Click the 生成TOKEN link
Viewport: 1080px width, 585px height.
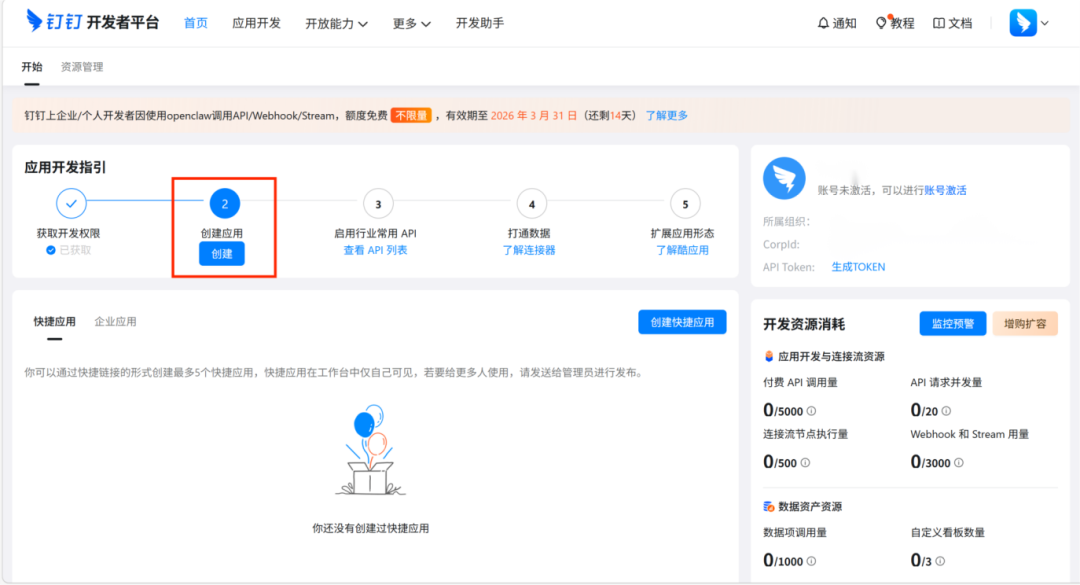(858, 266)
